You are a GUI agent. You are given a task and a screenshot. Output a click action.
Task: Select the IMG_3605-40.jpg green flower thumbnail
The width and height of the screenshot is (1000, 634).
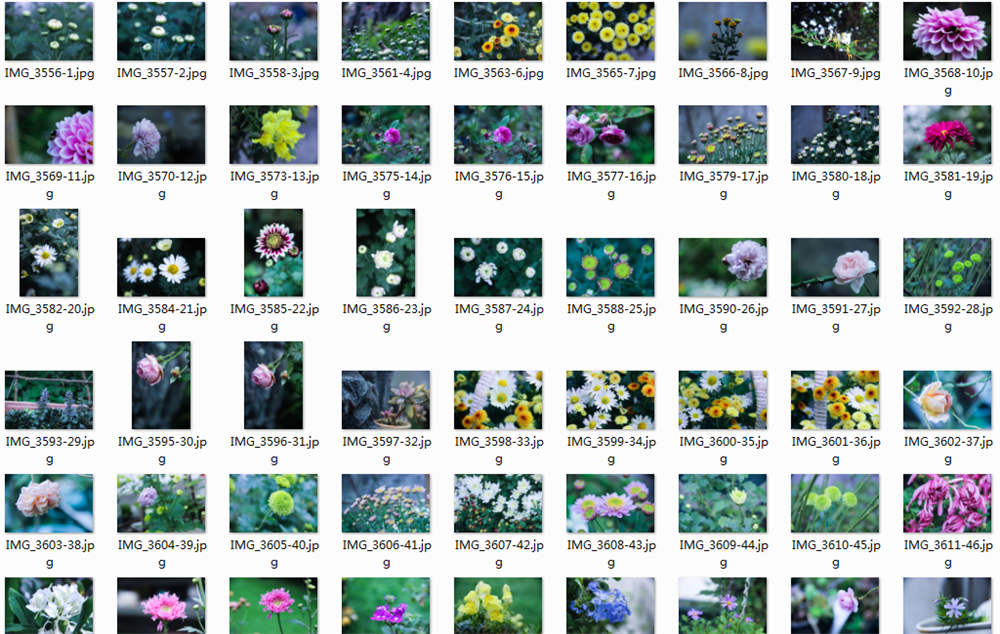point(273,503)
